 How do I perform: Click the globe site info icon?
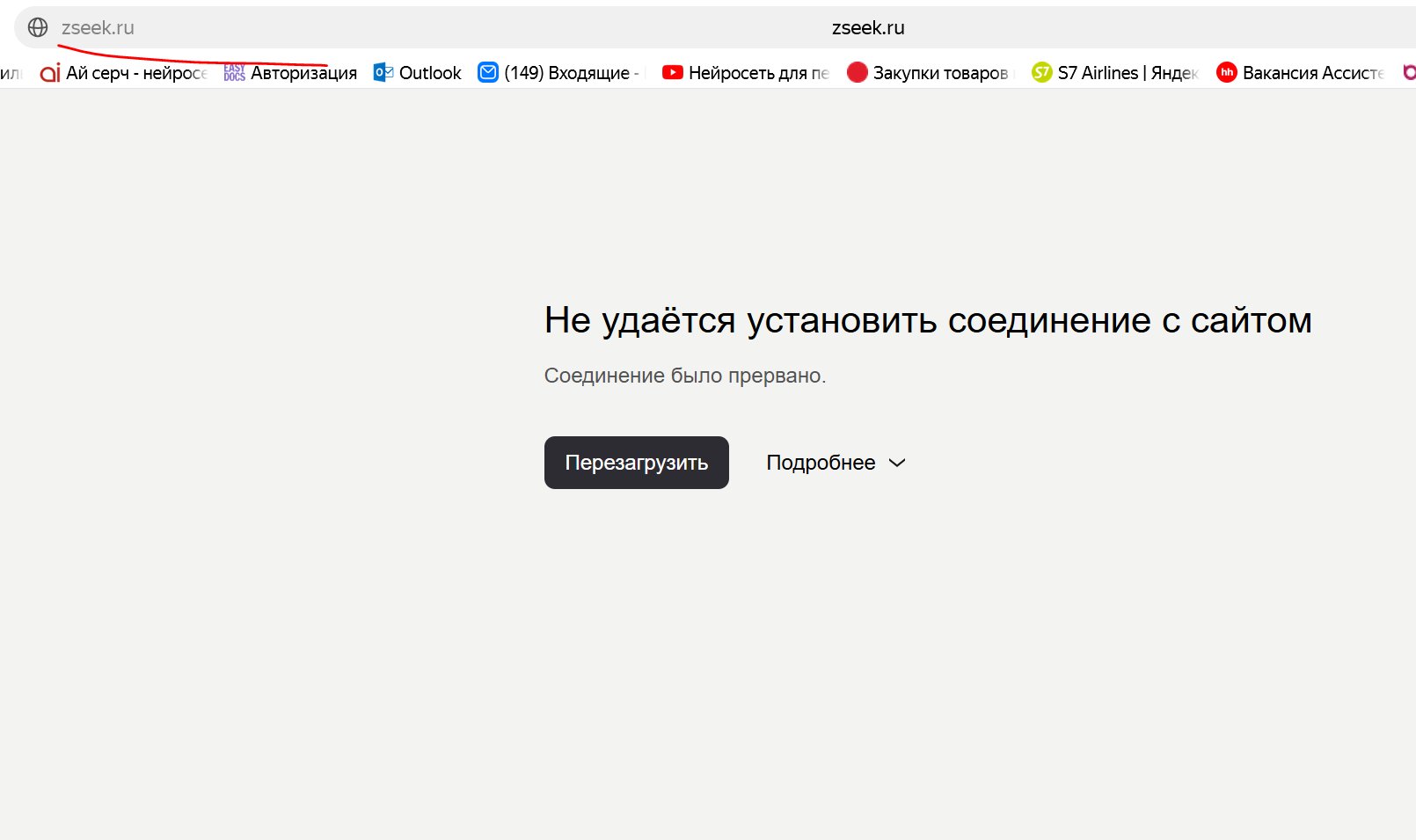[38, 27]
